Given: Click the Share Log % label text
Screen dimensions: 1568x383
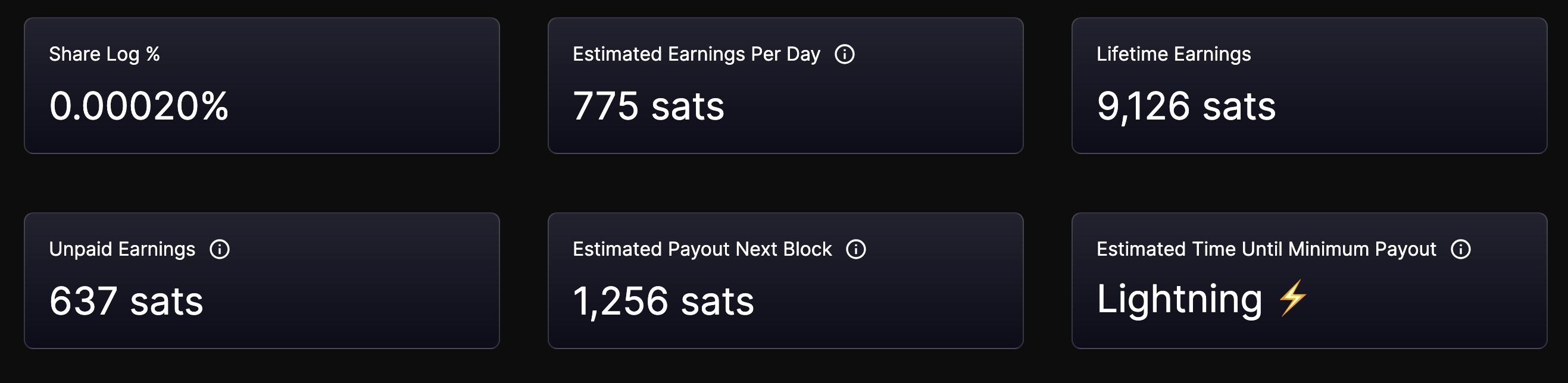Looking at the screenshot, I should tap(104, 54).
